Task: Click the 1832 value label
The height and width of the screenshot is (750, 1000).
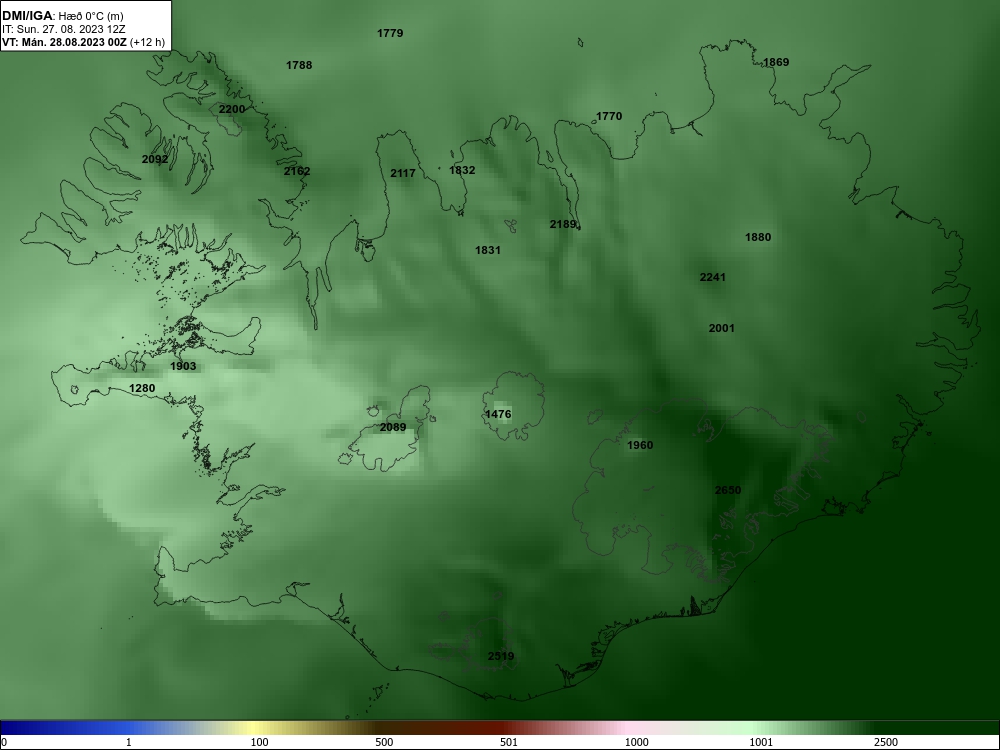Action: coord(462,170)
